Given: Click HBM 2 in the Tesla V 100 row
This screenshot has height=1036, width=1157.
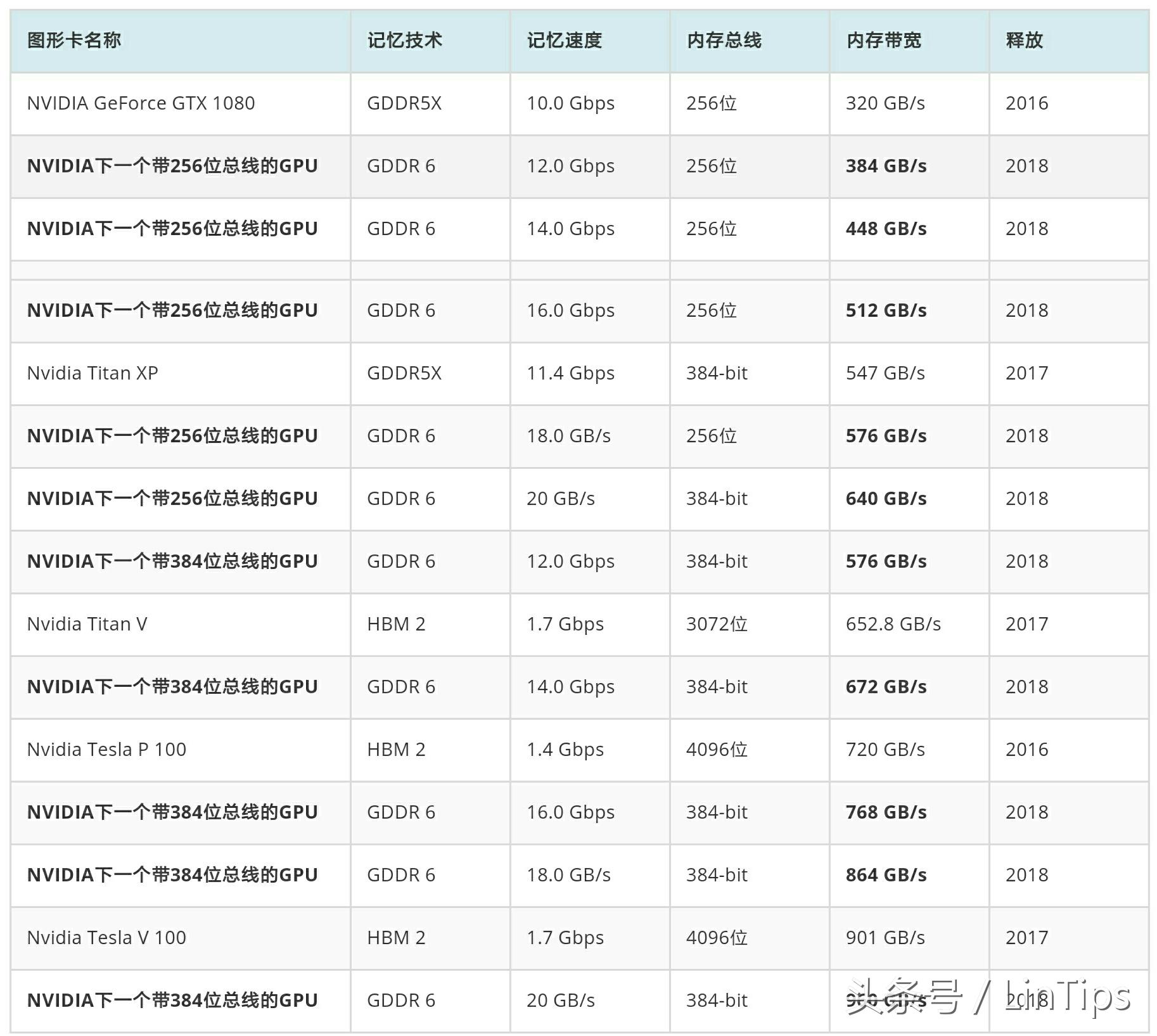Looking at the screenshot, I should [396, 938].
